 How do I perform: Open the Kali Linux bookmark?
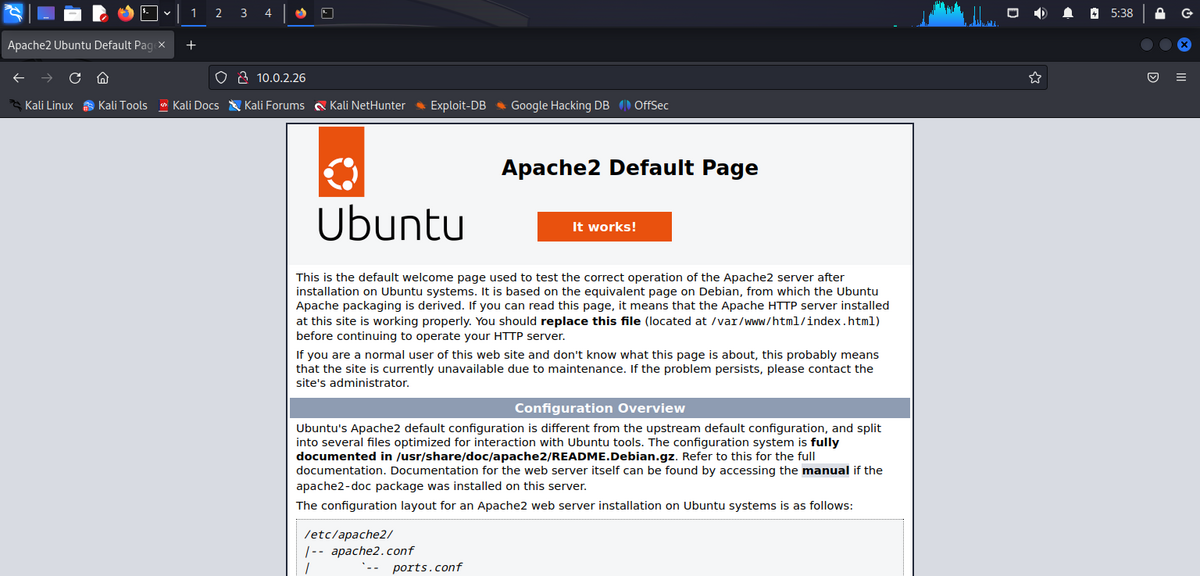point(41,105)
